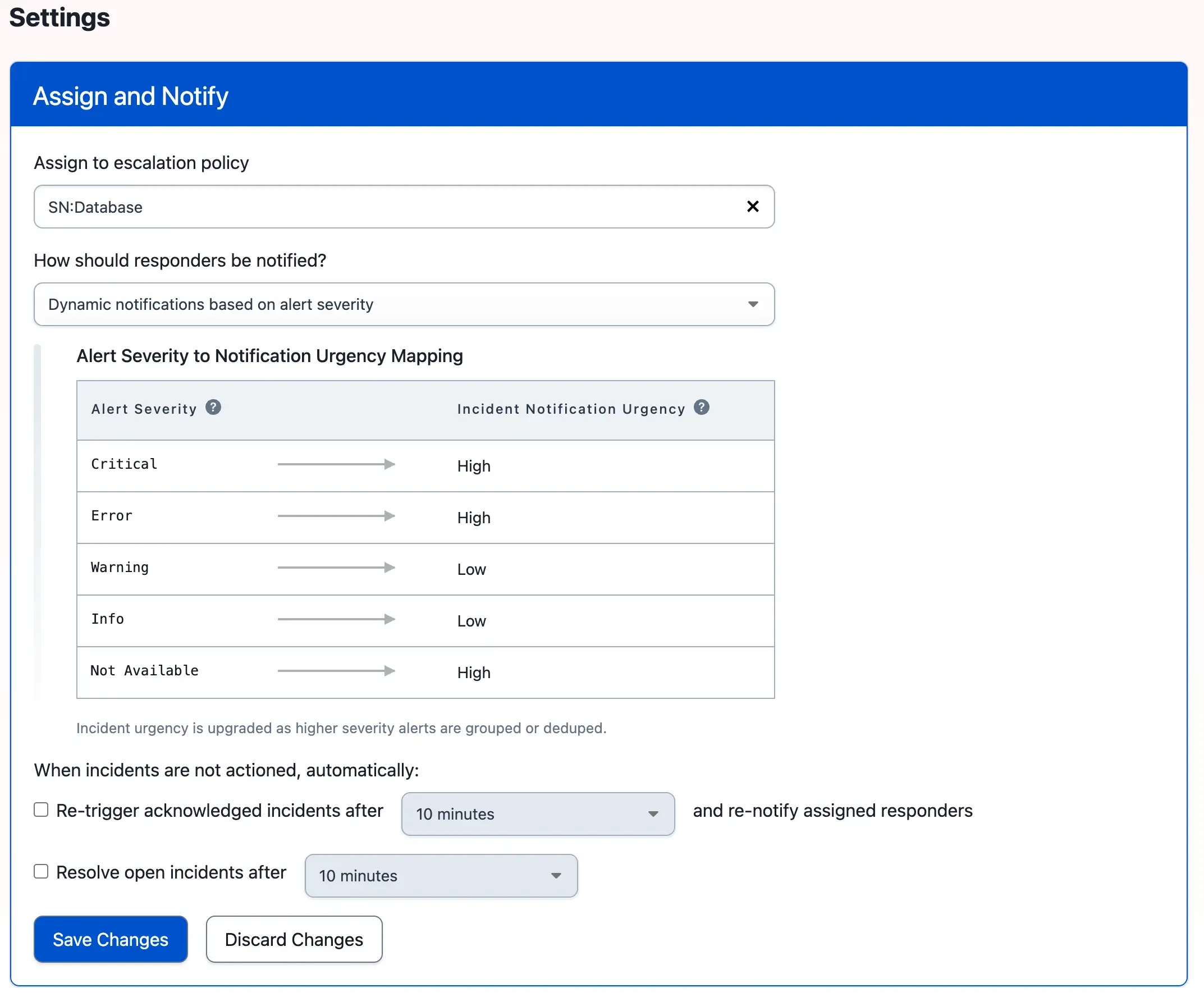The width and height of the screenshot is (1204, 997).
Task: Click the Not Available severity arrow
Action: pos(336,671)
